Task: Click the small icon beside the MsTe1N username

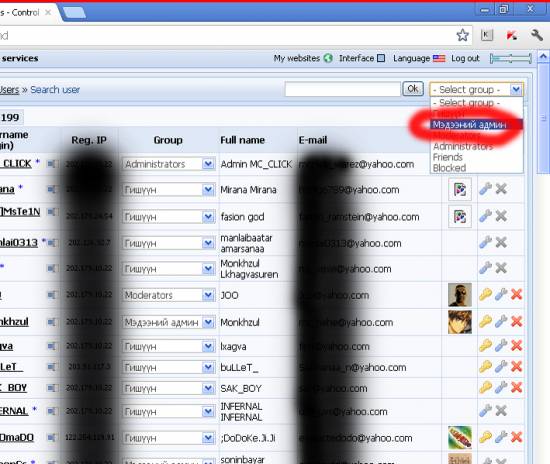Action: pos(52,212)
